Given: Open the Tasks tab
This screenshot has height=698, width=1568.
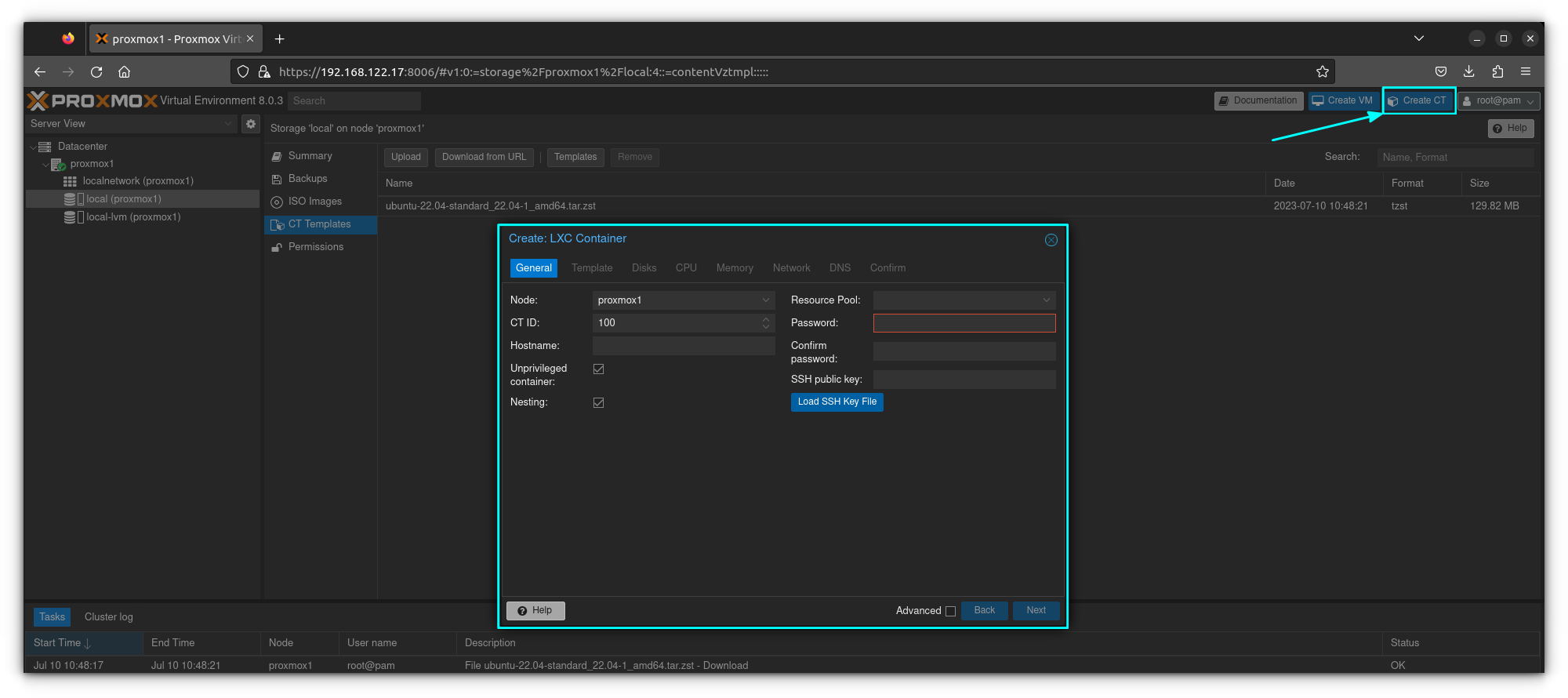Looking at the screenshot, I should pos(52,617).
